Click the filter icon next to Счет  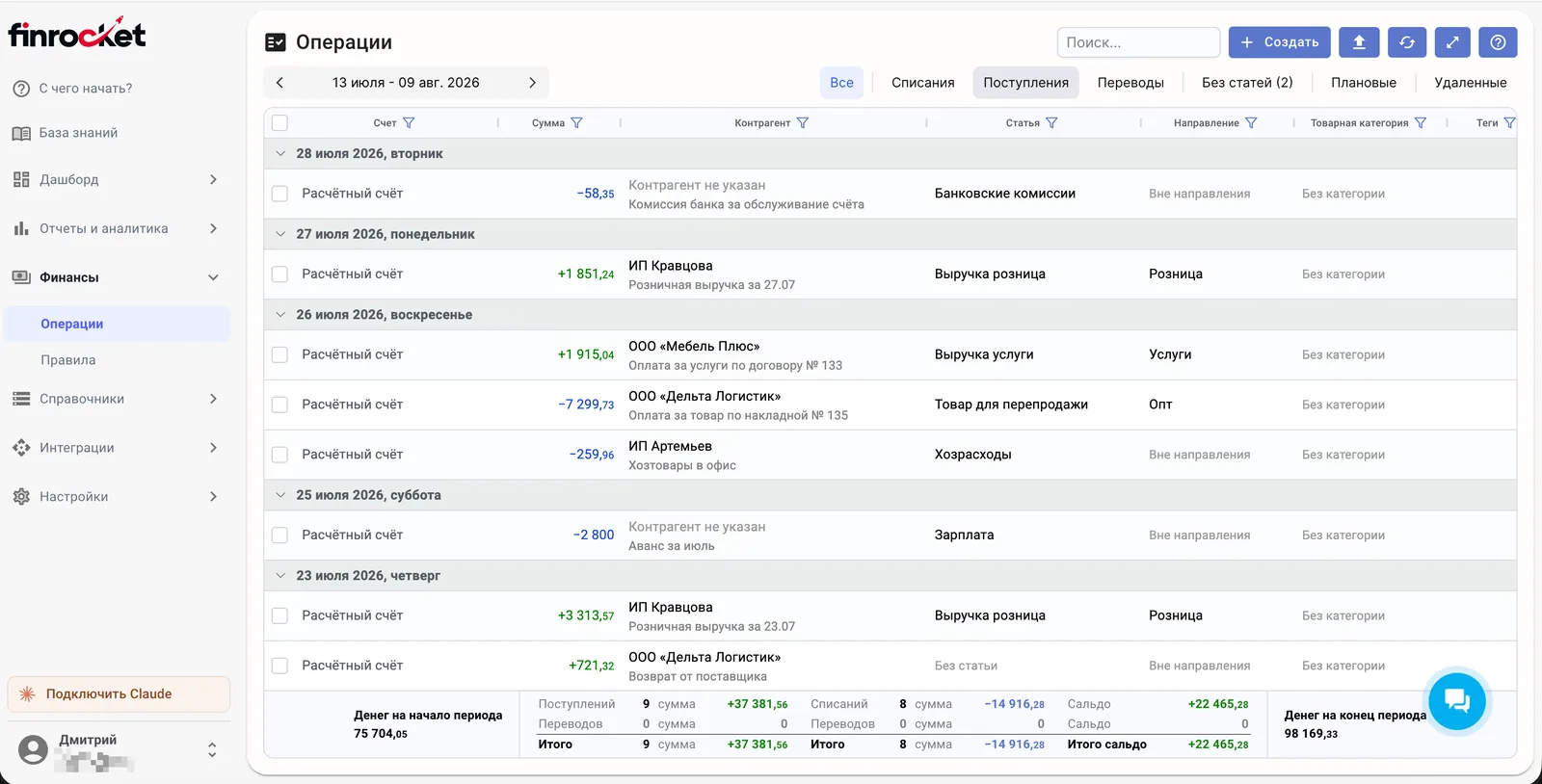tap(409, 123)
